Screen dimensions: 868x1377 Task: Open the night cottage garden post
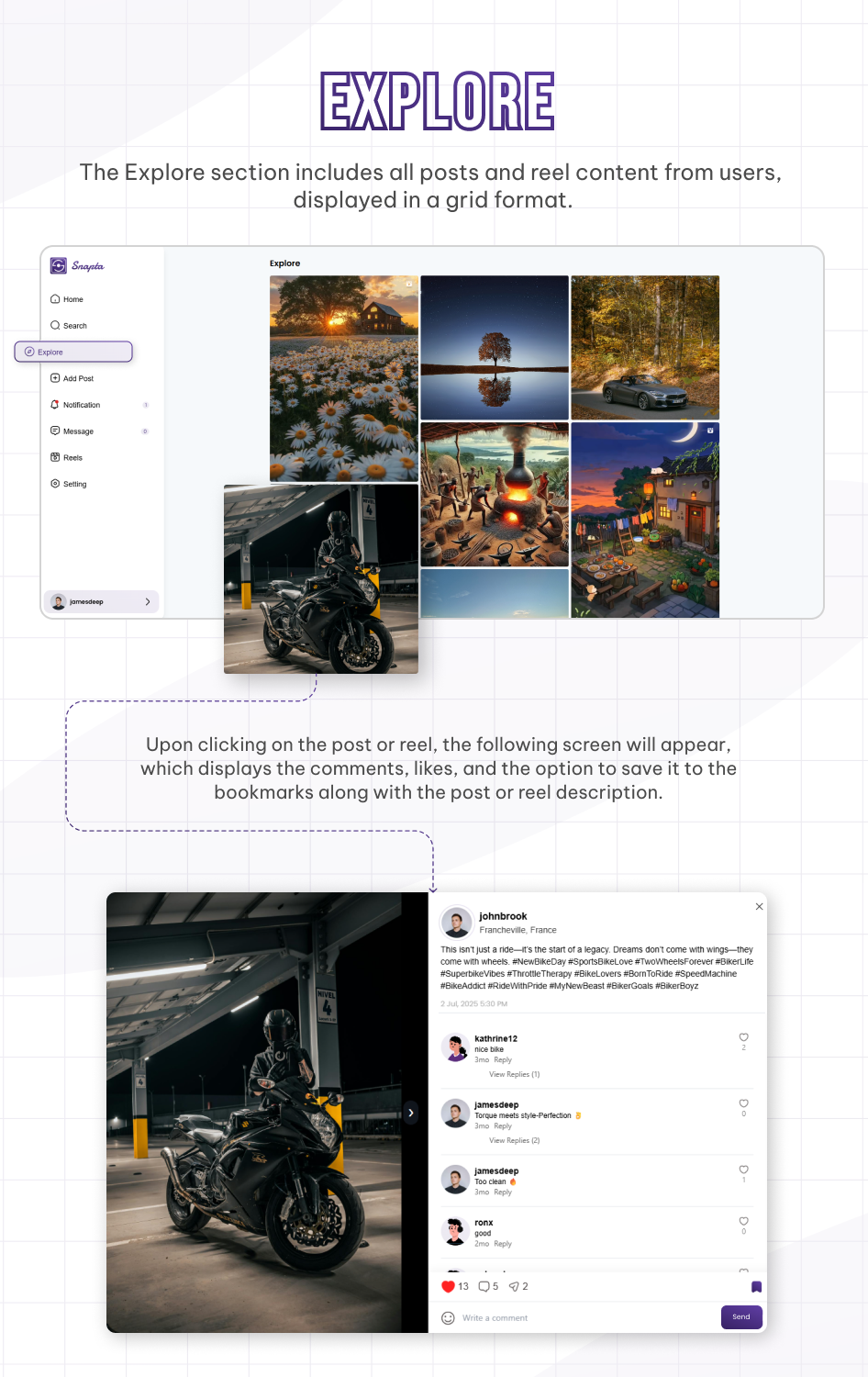pos(645,520)
